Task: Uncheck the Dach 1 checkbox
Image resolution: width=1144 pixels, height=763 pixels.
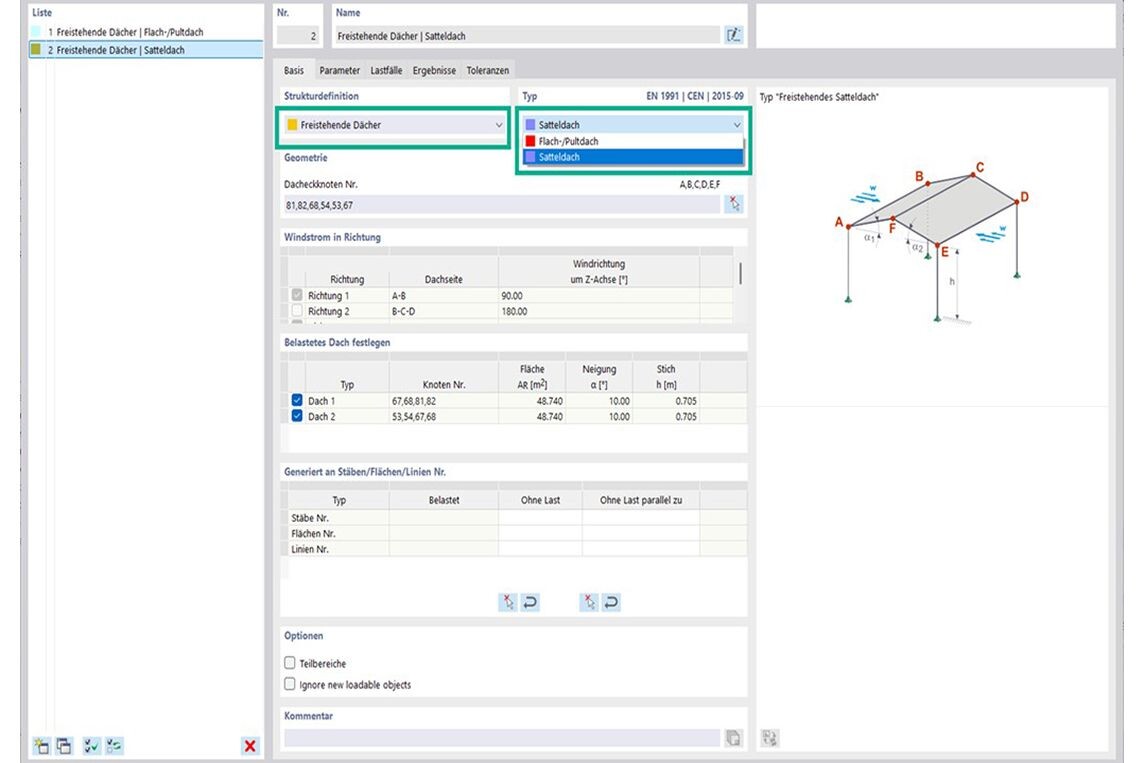Action: pos(296,401)
